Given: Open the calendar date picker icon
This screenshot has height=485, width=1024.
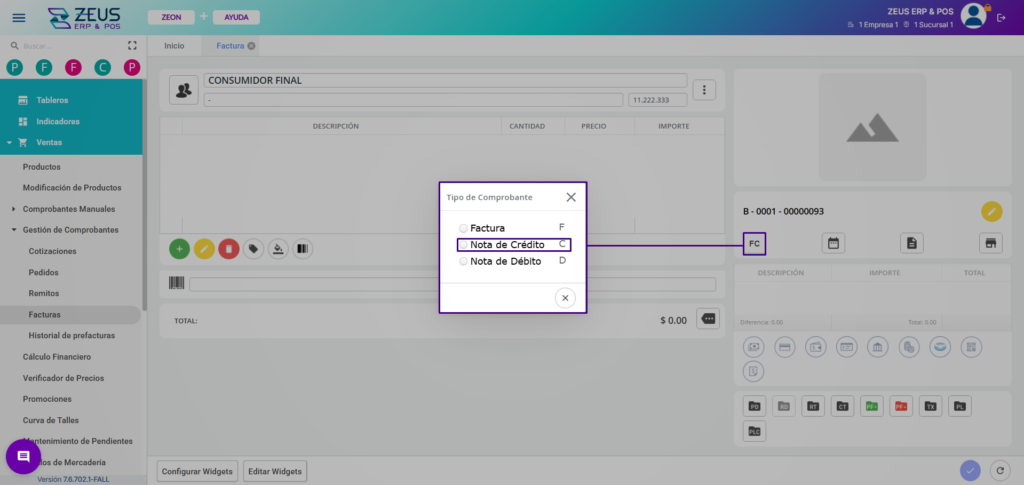Looking at the screenshot, I should point(833,243).
